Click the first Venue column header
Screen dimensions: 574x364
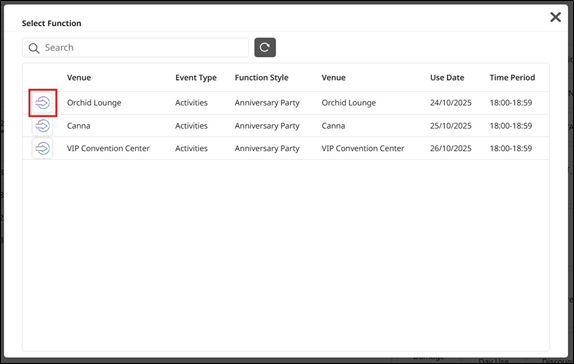[x=79, y=78]
